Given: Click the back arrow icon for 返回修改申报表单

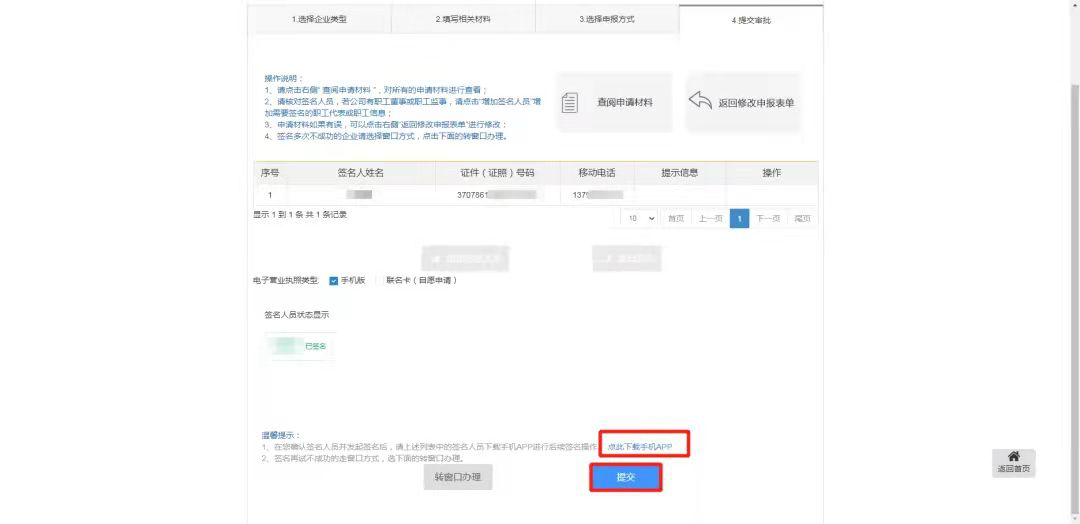Looking at the screenshot, I should [700, 102].
